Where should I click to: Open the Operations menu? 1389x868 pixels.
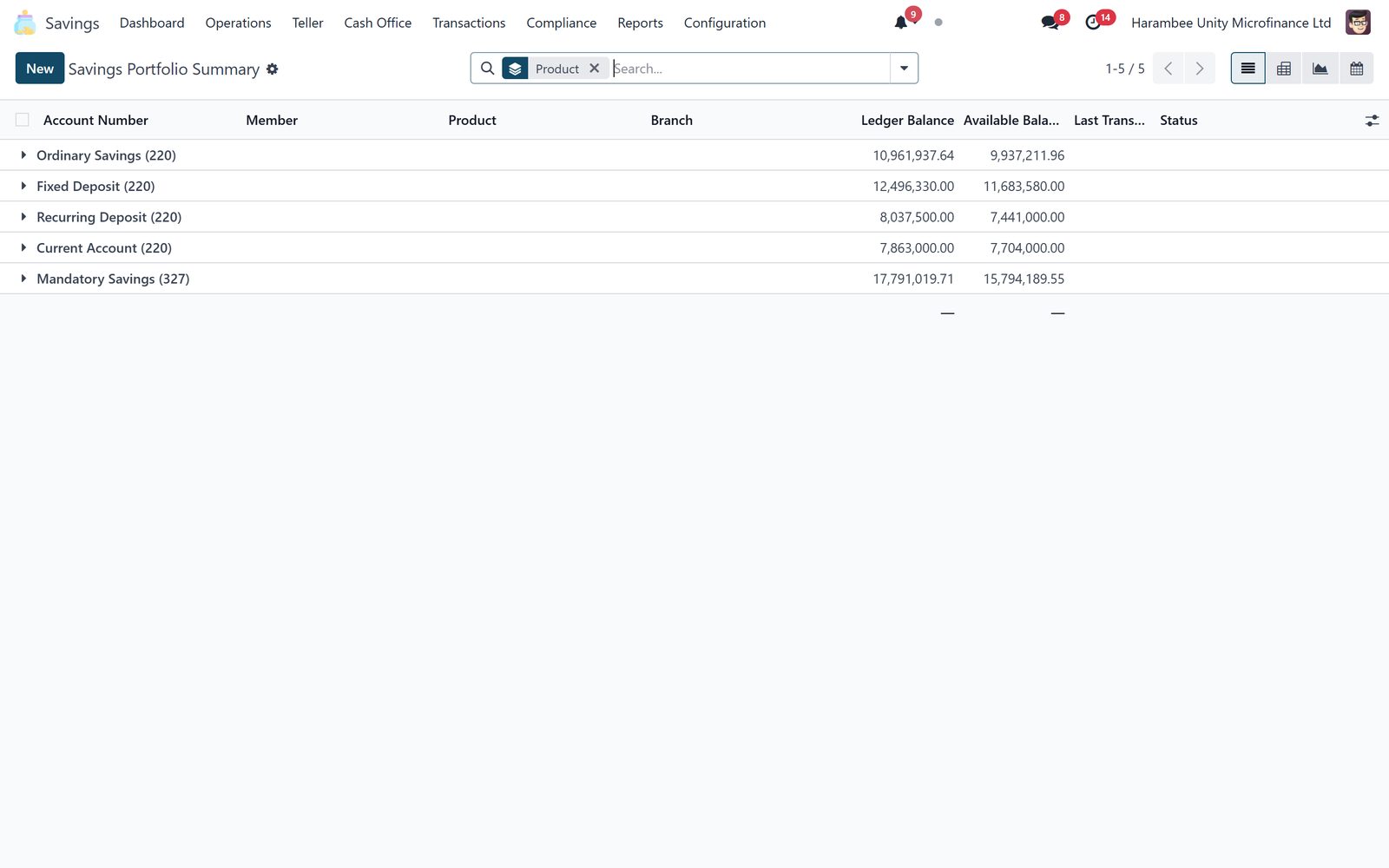point(239,23)
